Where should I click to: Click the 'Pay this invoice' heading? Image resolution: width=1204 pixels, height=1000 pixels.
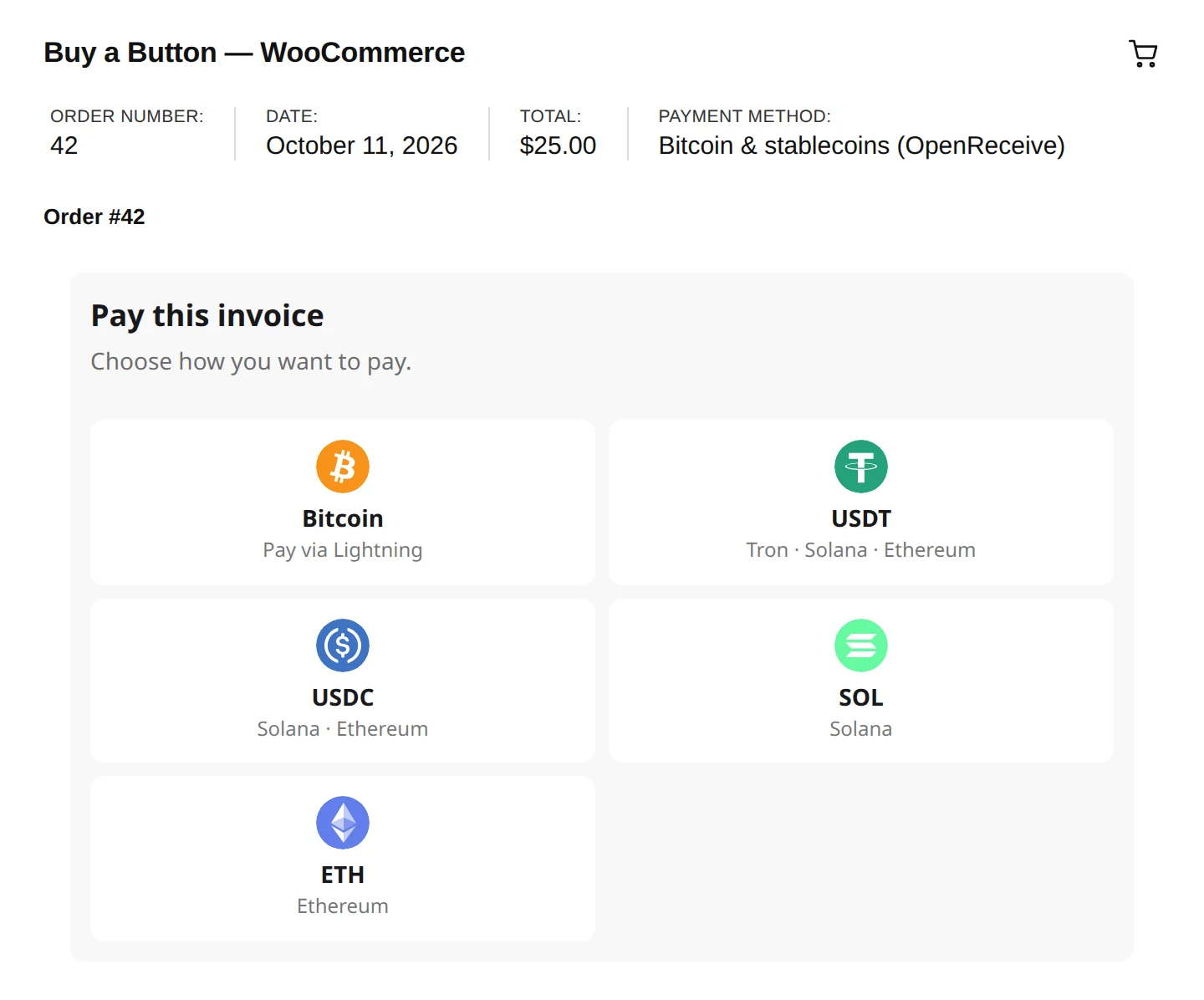(207, 316)
